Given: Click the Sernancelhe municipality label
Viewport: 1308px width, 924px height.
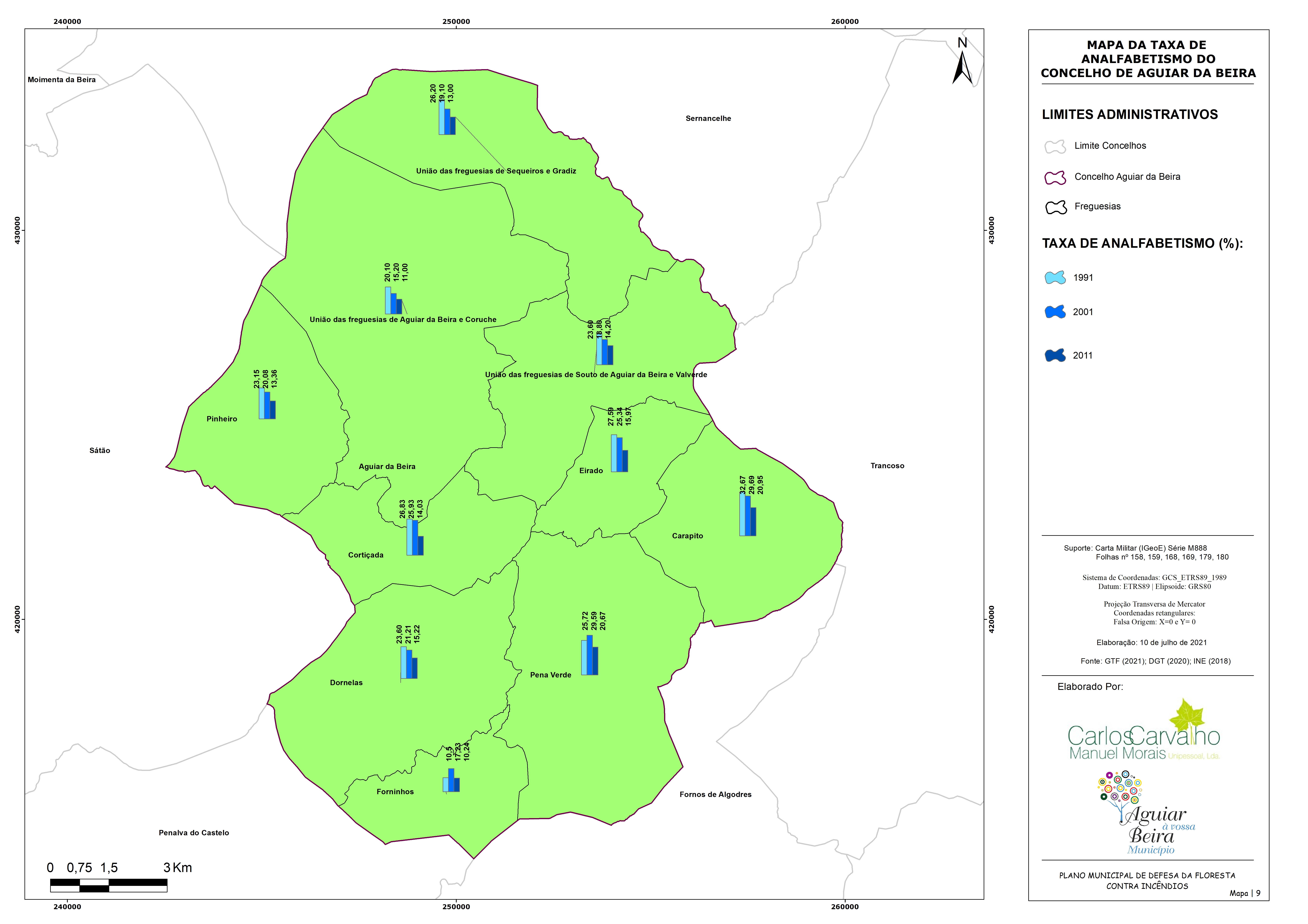Looking at the screenshot, I should tap(708, 119).
